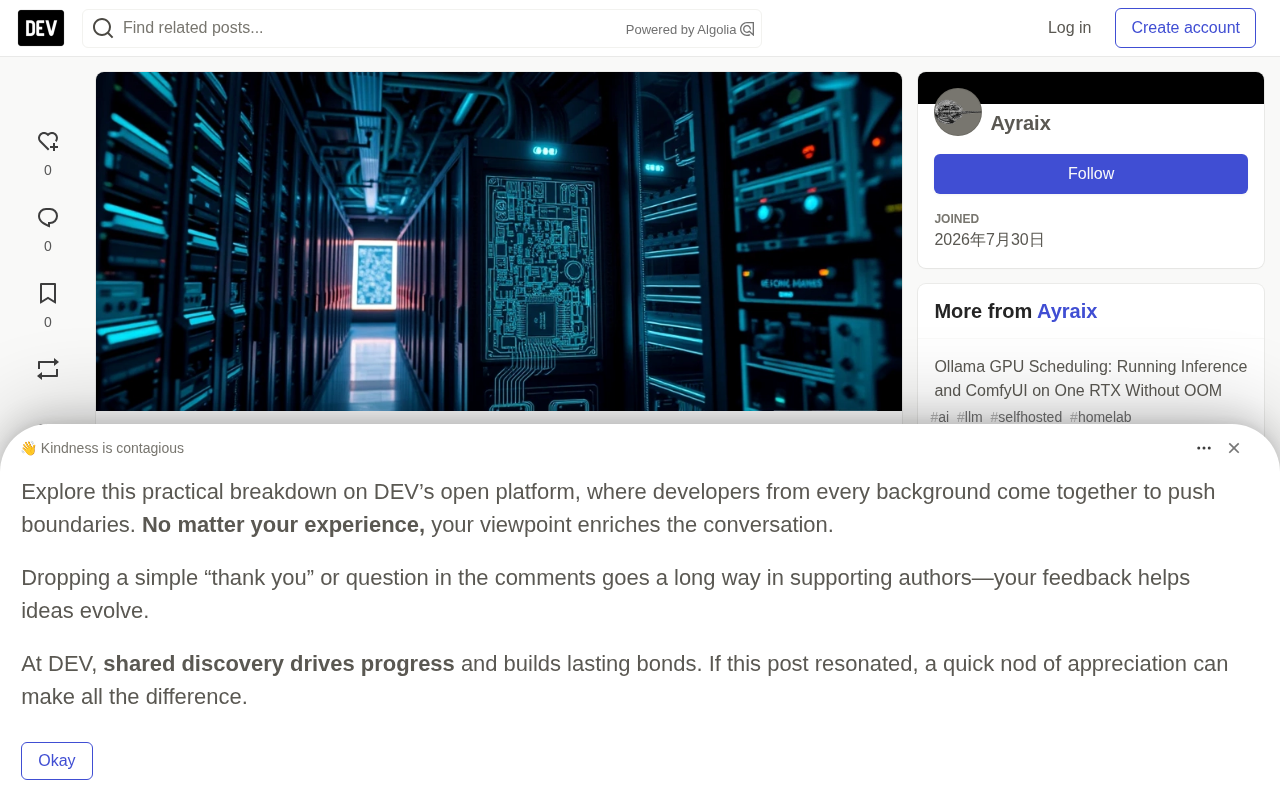1280x800 pixels.
Task: Open the DEV home logo
Action: point(41,28)
